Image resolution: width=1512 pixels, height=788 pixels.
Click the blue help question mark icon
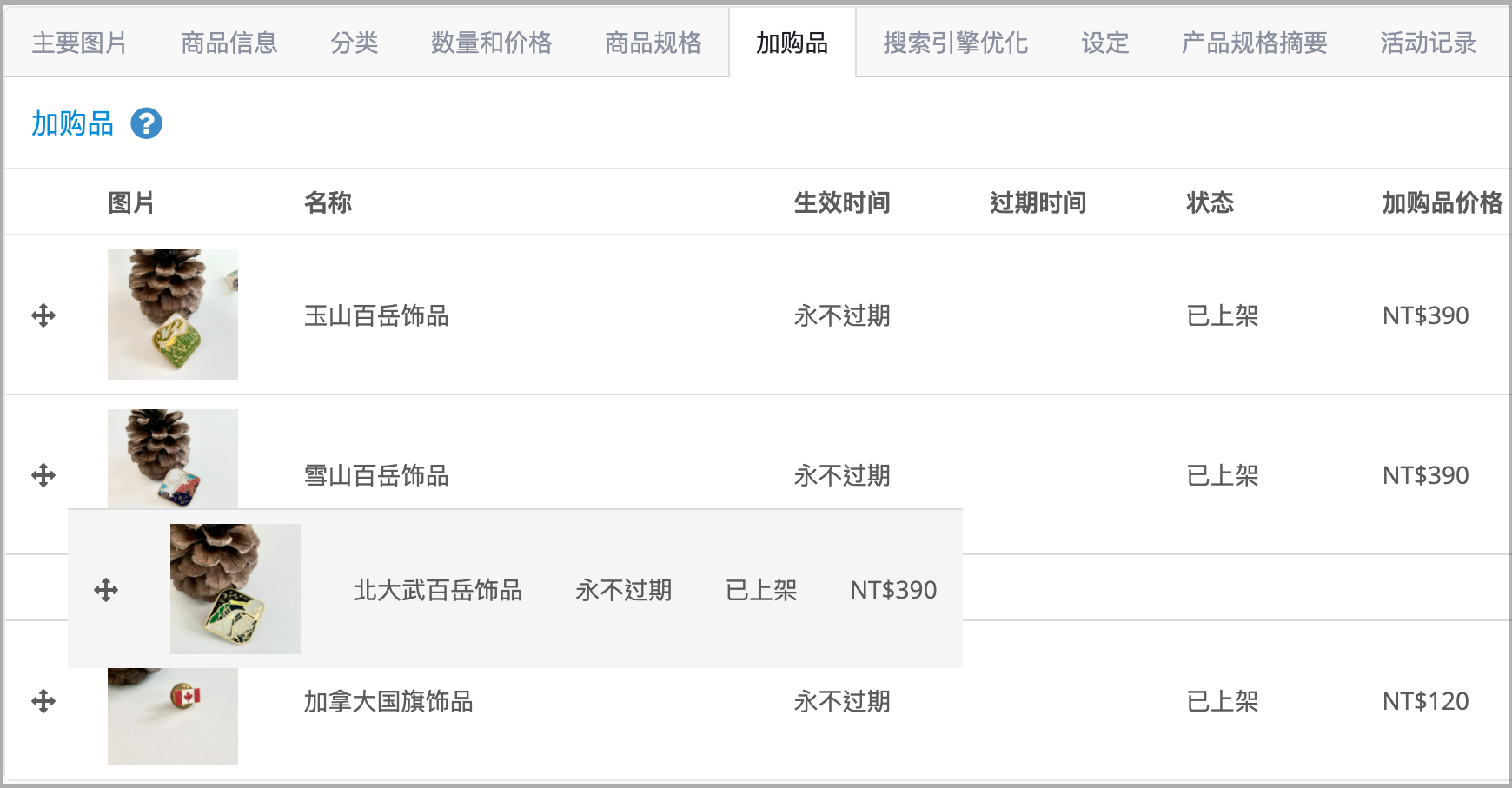[x=146, y=123]
